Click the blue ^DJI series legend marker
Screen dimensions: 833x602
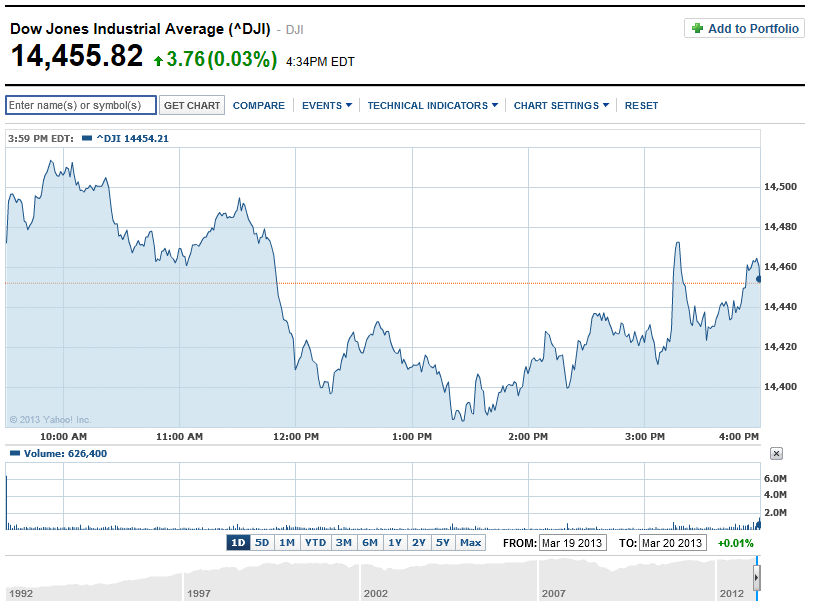click(86, 138)
